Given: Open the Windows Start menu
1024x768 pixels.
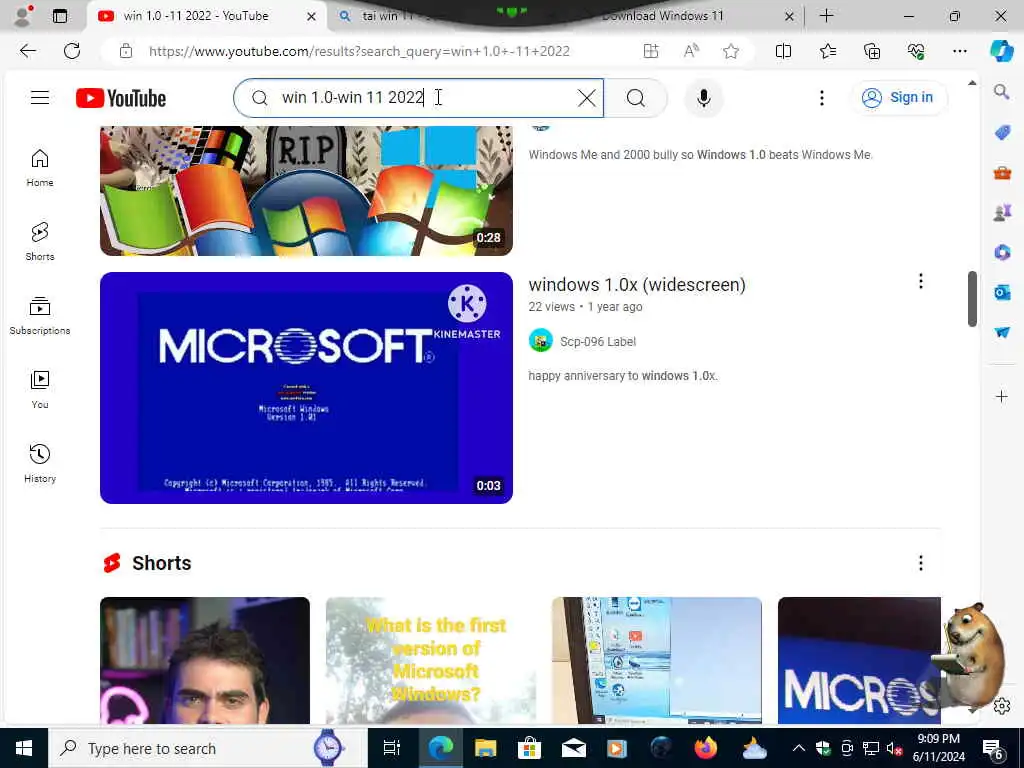Looking at the screenshot, I should (x=24, y=748).
